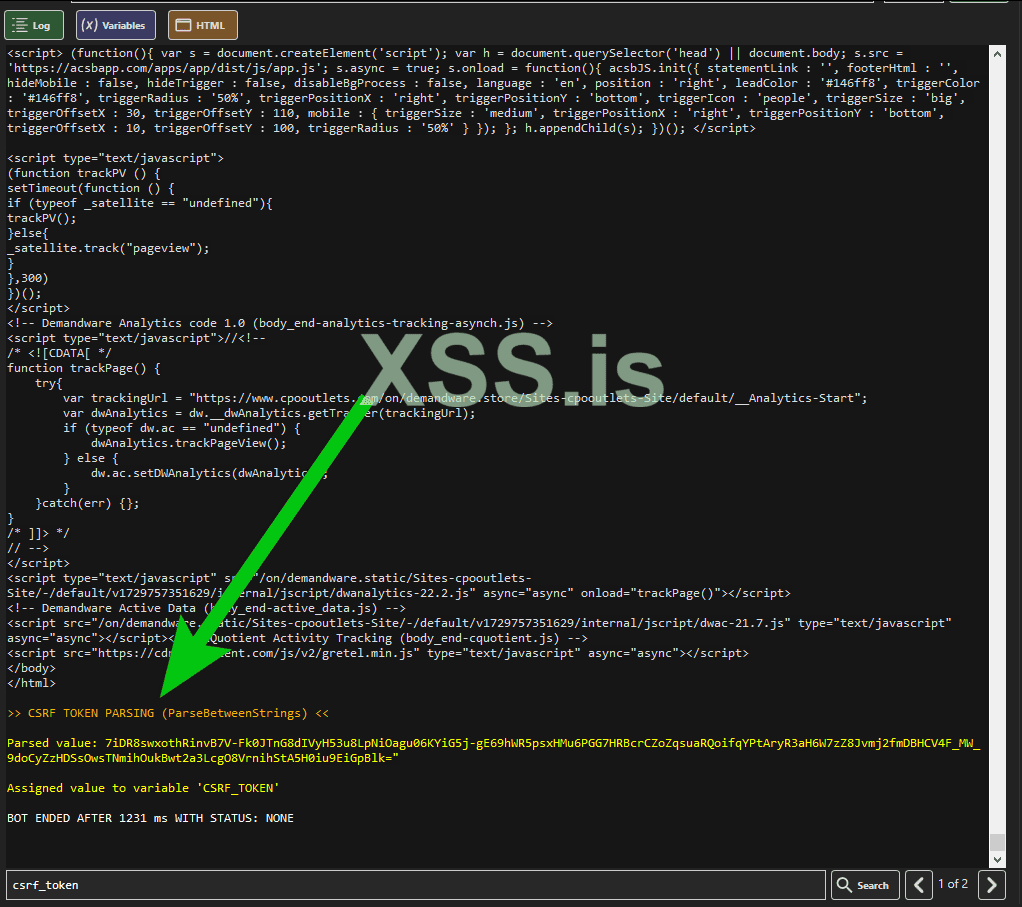Image resolution: width=1022 pixels, height=907 pixels.
Task: Click the '},300)' line
Action: tap(27, 278)
